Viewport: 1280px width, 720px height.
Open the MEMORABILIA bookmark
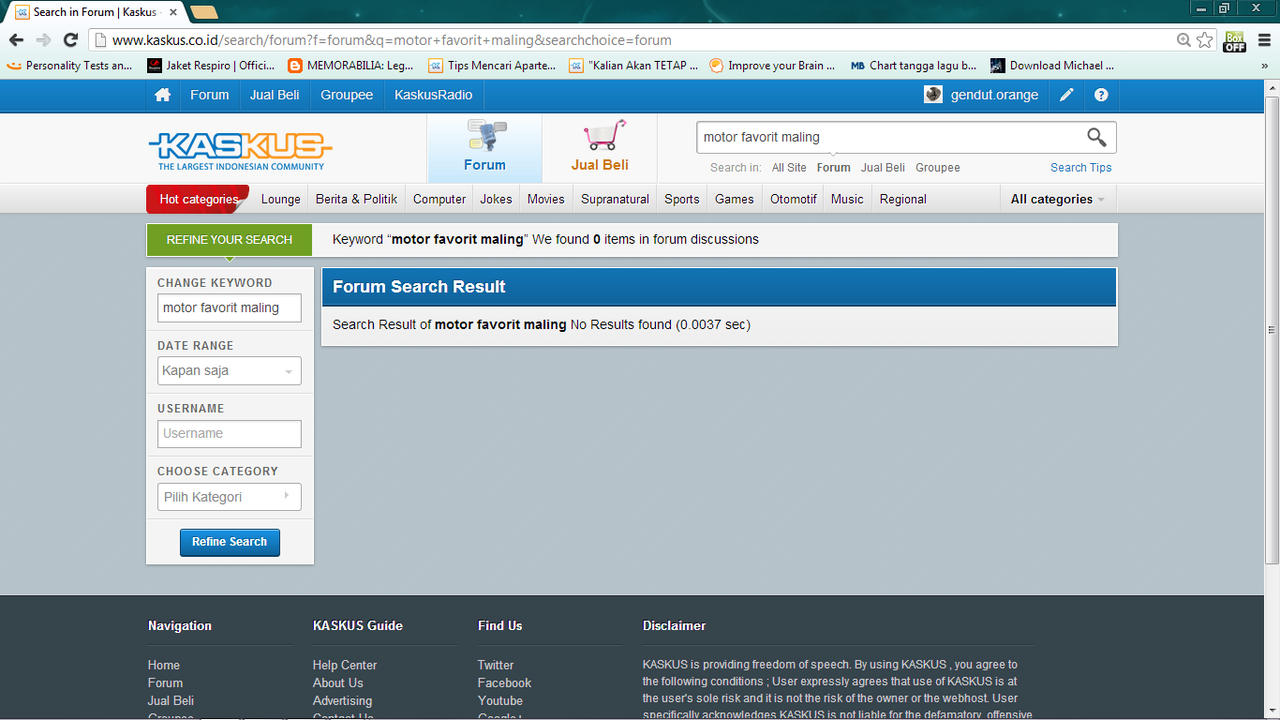click(351, 66)
